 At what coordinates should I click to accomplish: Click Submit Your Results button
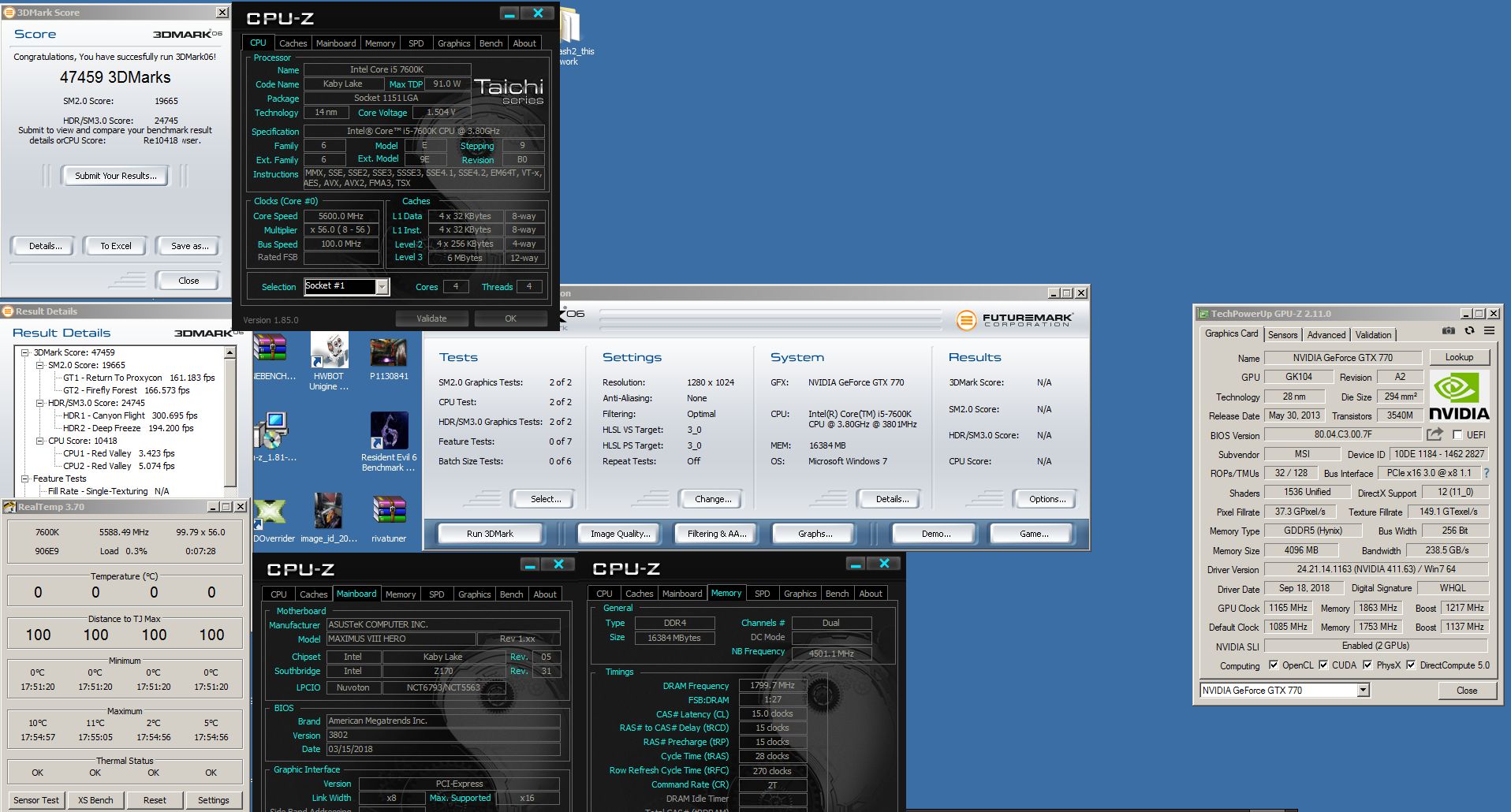click(x=116, y=176)
